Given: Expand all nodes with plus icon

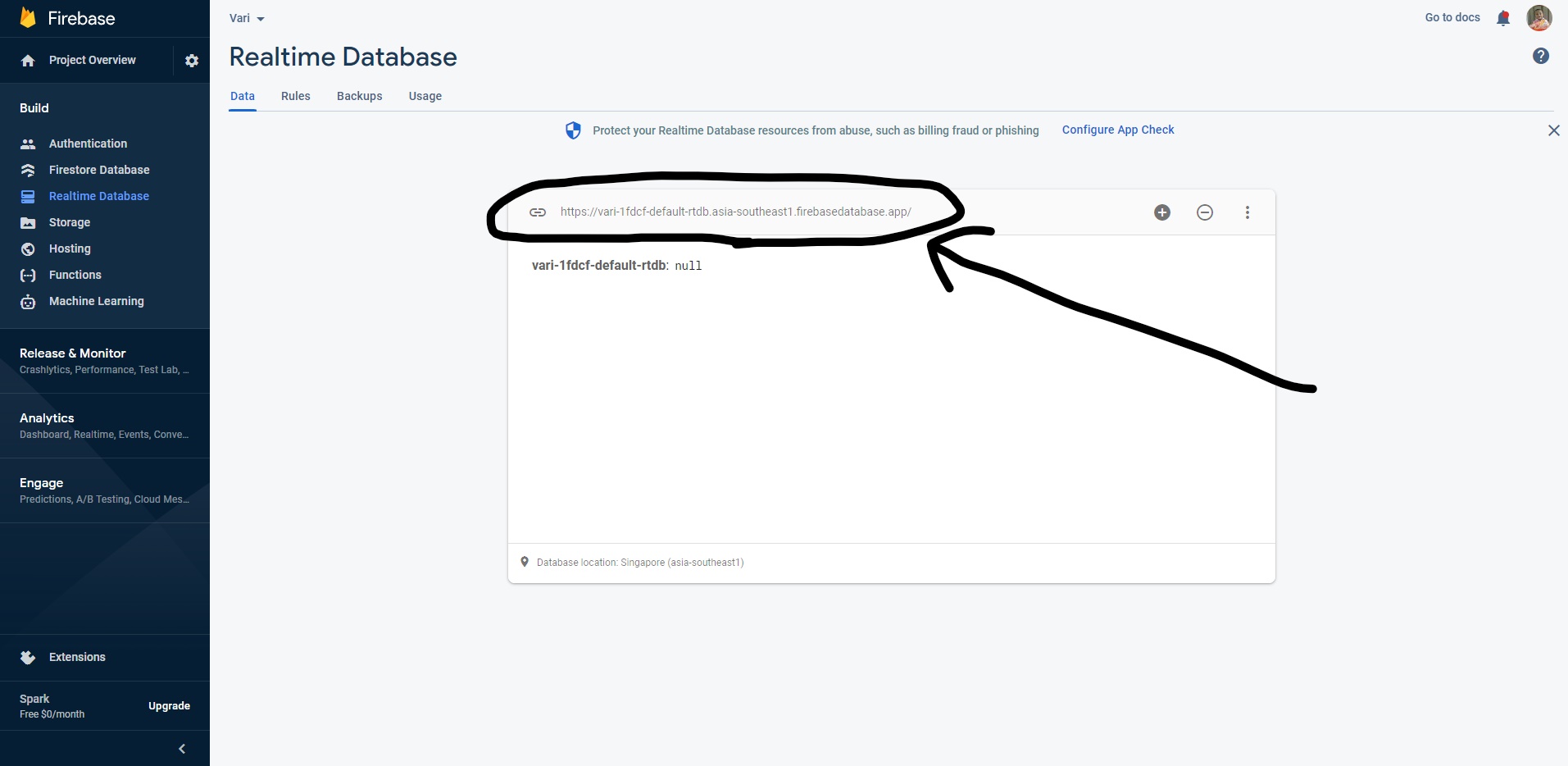Looking at the screenshot, I should [x=1161, y=212].
